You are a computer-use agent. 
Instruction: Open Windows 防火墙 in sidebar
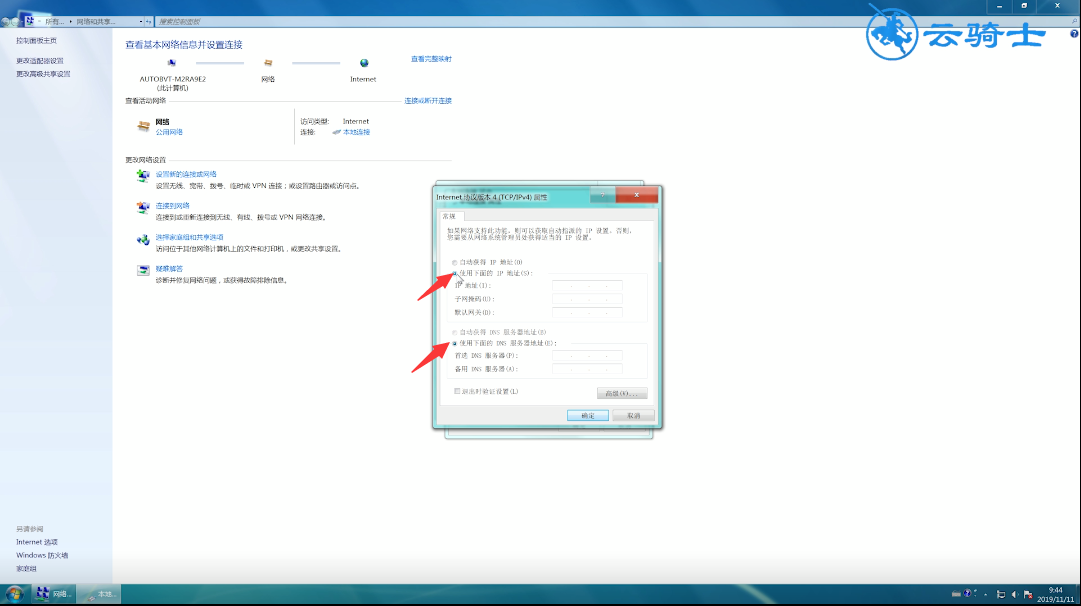click(42, 555)
